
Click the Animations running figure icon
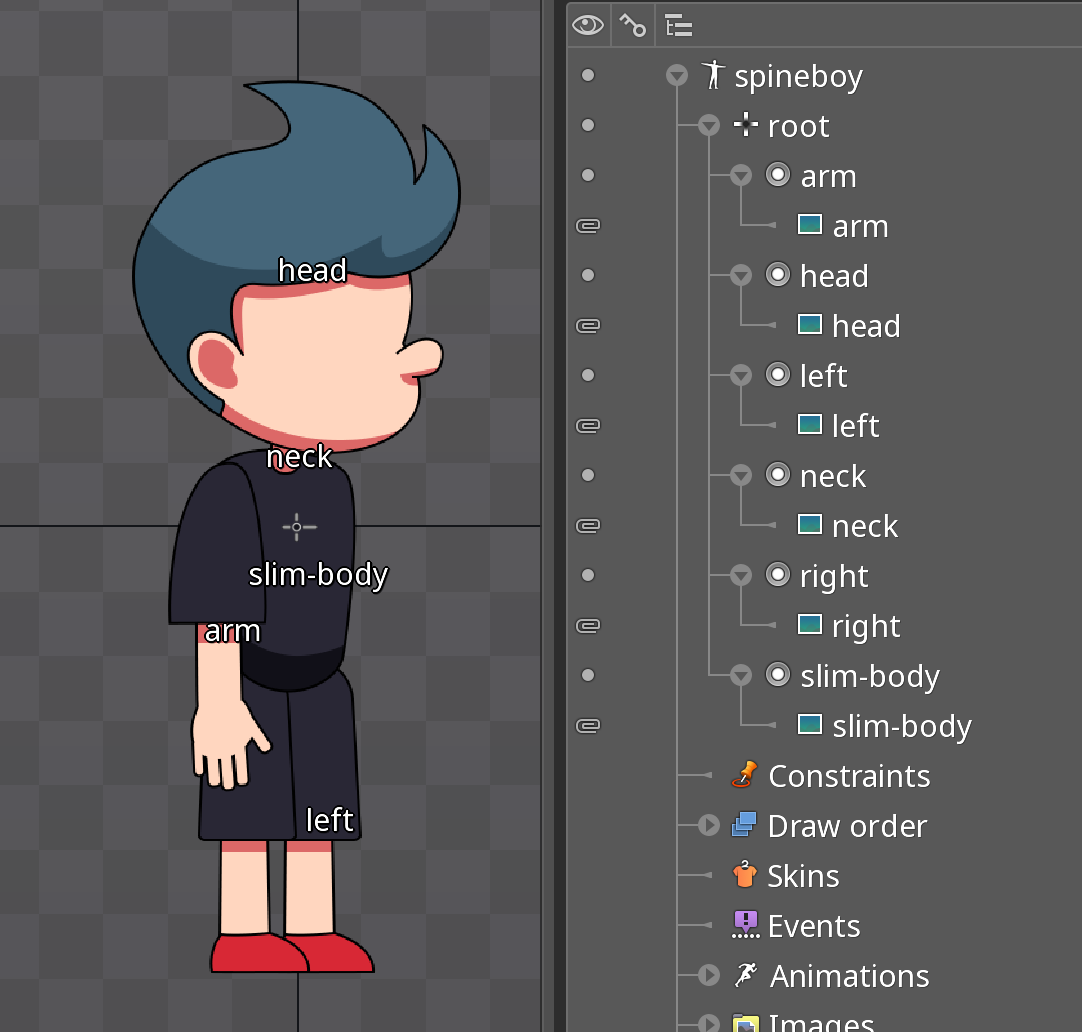tap(746, 974)
